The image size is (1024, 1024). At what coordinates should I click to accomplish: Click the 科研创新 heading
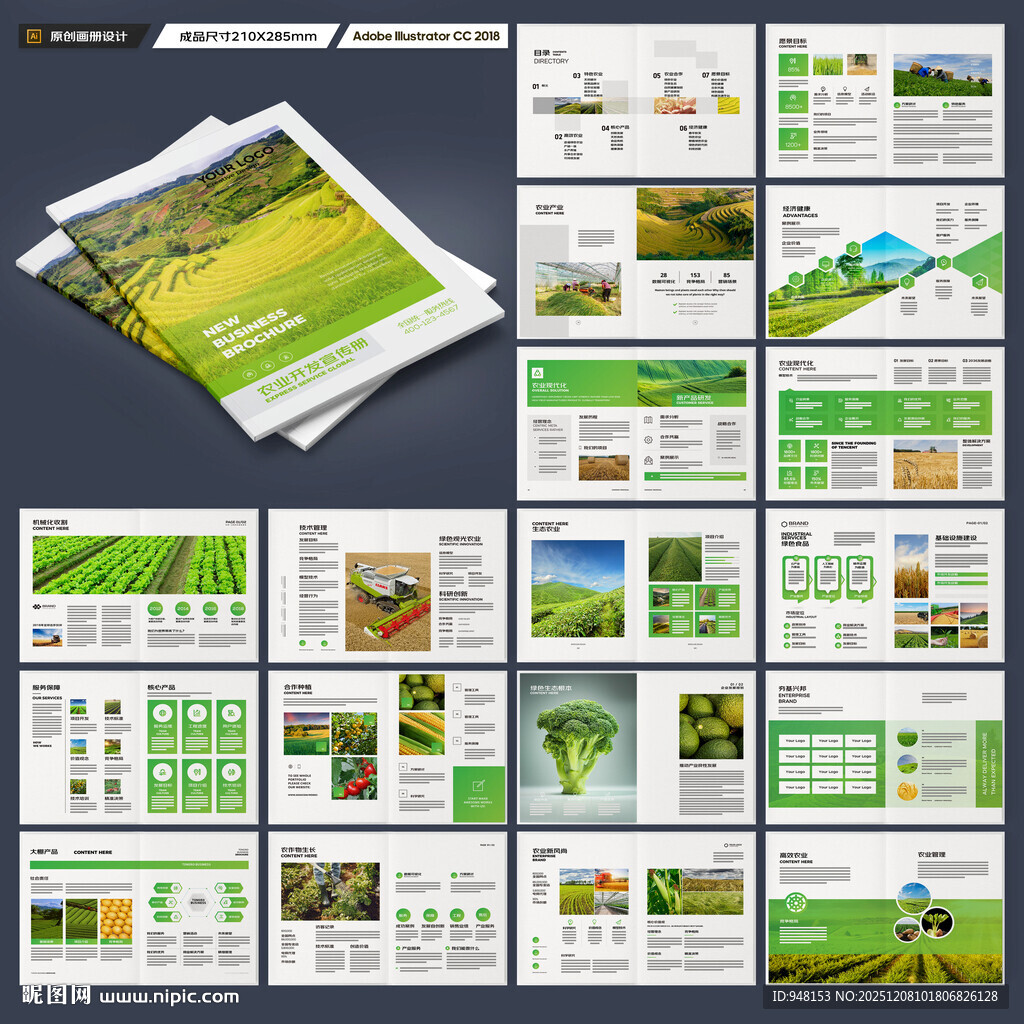coord(452,594)
